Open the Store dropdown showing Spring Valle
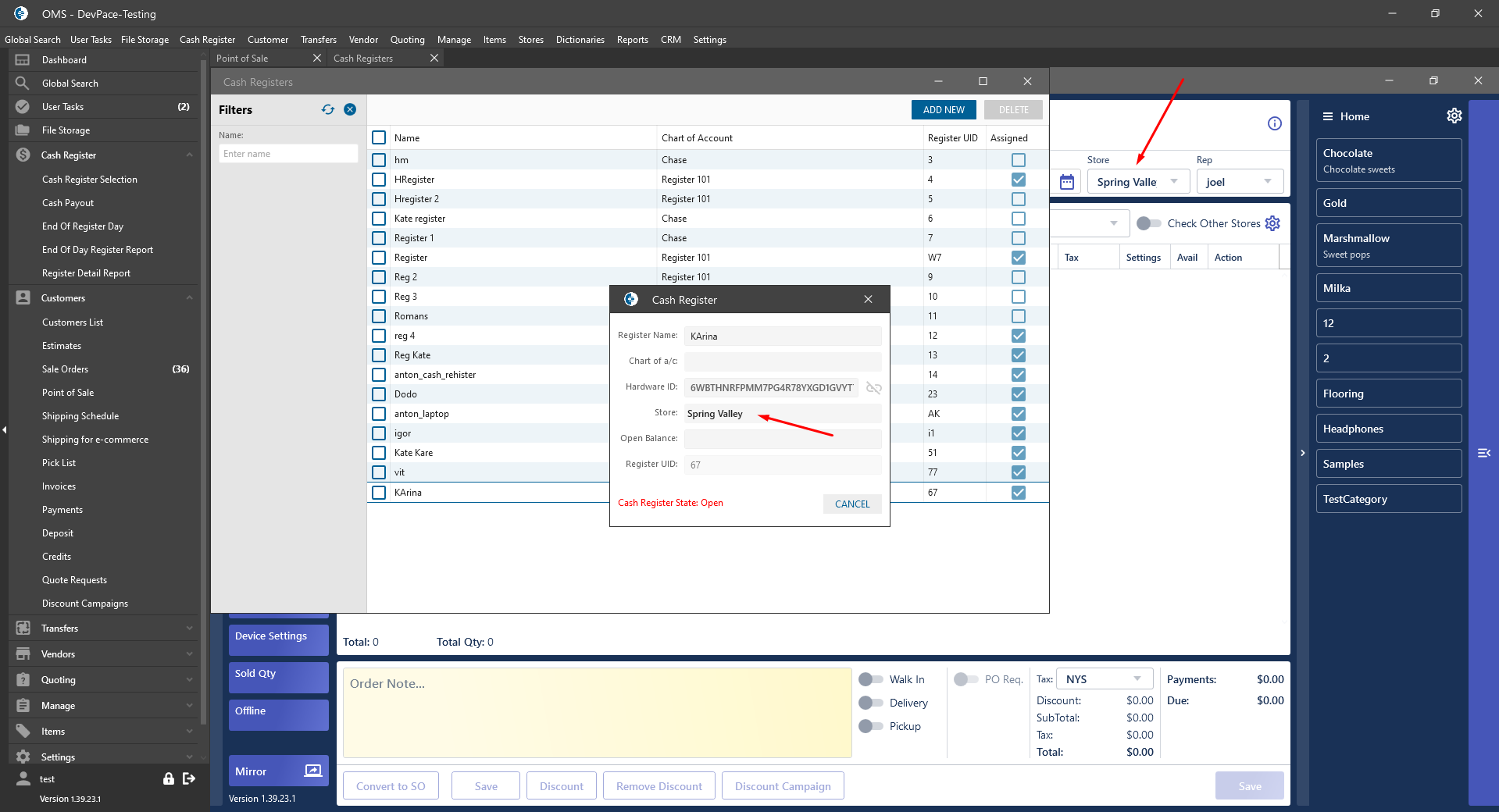The width and height of the screenshot is (1499, 812). pyautogui.click(x=1137, y=182)
